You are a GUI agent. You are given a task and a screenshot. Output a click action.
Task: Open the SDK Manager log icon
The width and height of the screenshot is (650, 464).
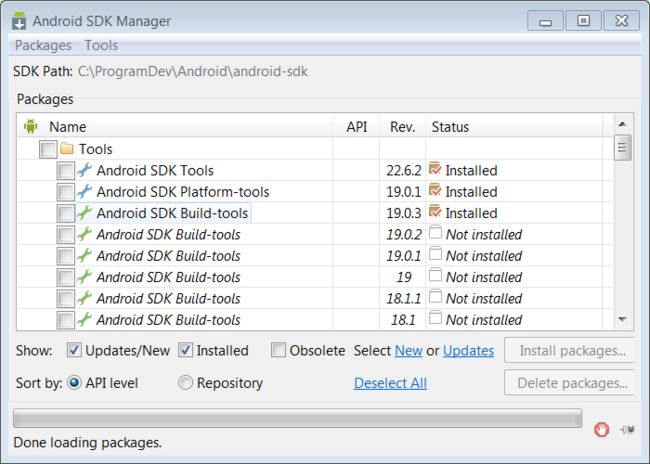pyautogui.click(x=627, y=430)
